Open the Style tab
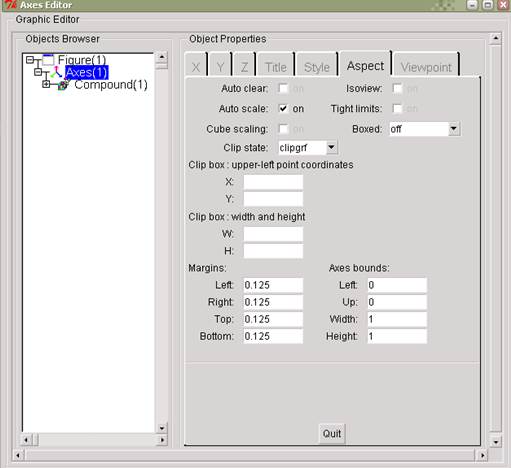 click(x=317, y=66)
